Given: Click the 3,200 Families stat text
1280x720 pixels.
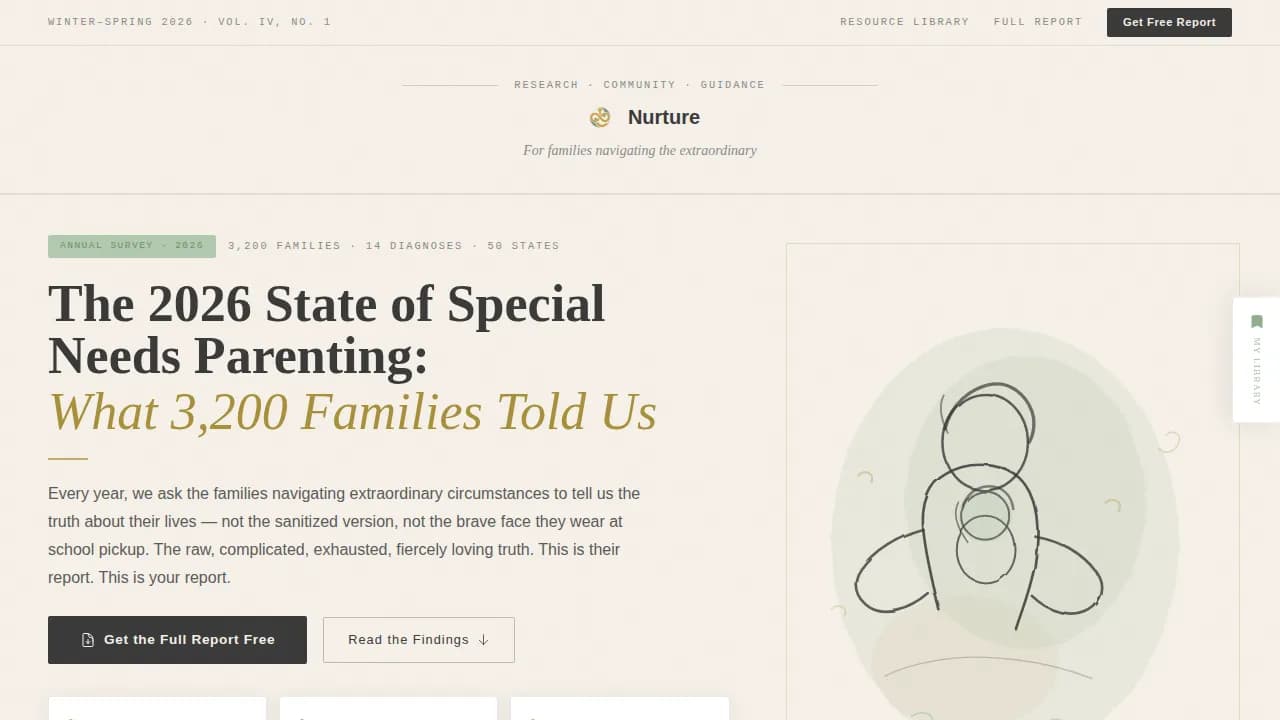Looking at the screenshot, I should click(284, 246).
